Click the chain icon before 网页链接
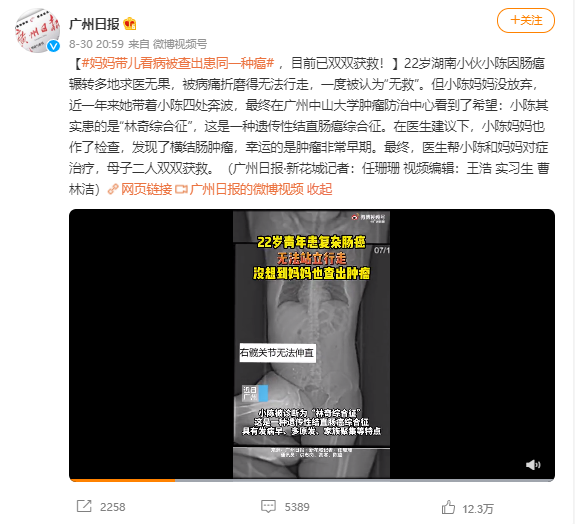 [113, 189]
